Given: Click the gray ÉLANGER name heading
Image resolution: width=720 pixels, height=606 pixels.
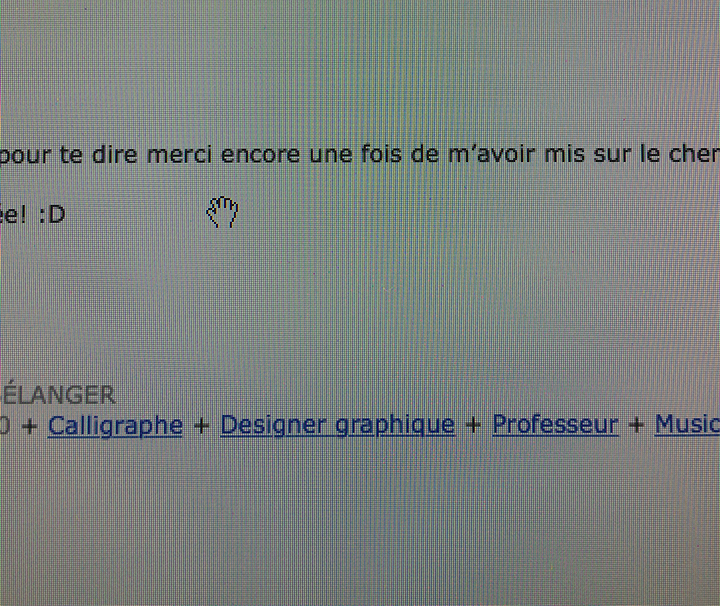Looking at the screenshot, I should click(58, 395).
